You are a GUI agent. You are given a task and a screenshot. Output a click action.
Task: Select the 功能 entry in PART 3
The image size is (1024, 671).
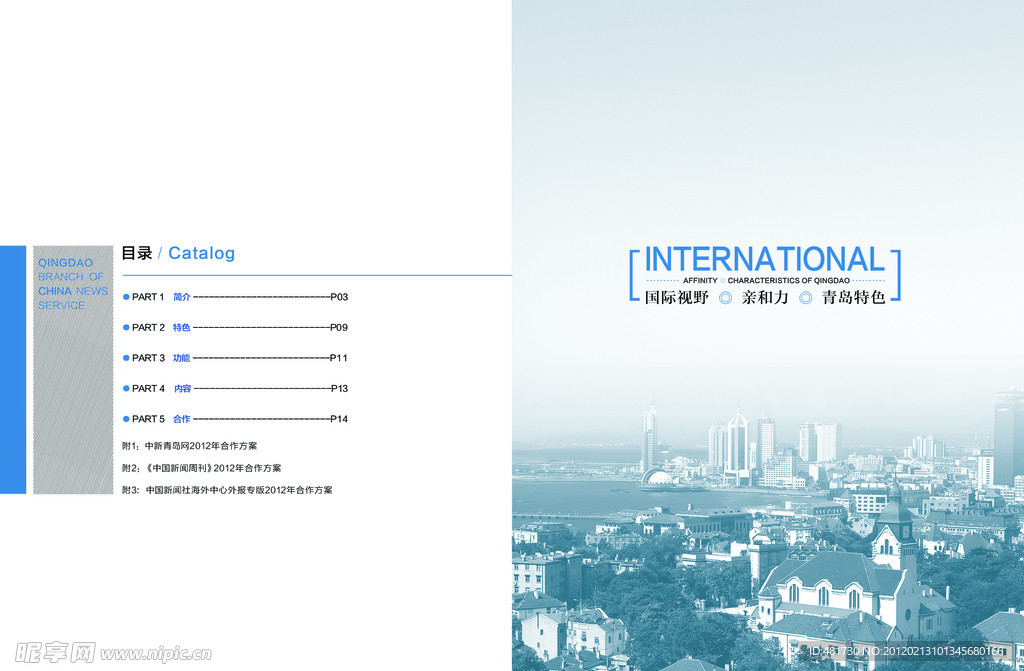tap(181, 358)
